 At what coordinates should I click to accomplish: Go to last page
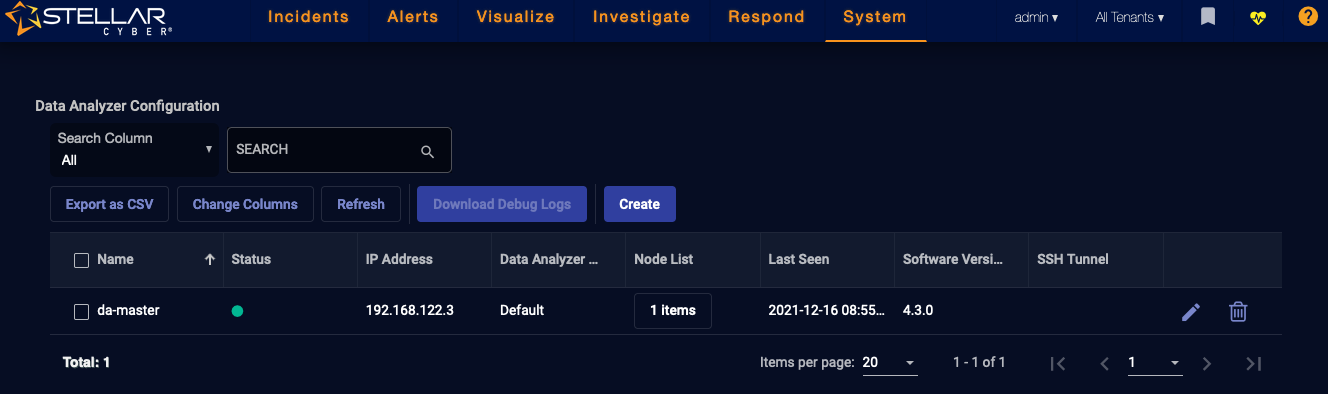point(1254,363)
